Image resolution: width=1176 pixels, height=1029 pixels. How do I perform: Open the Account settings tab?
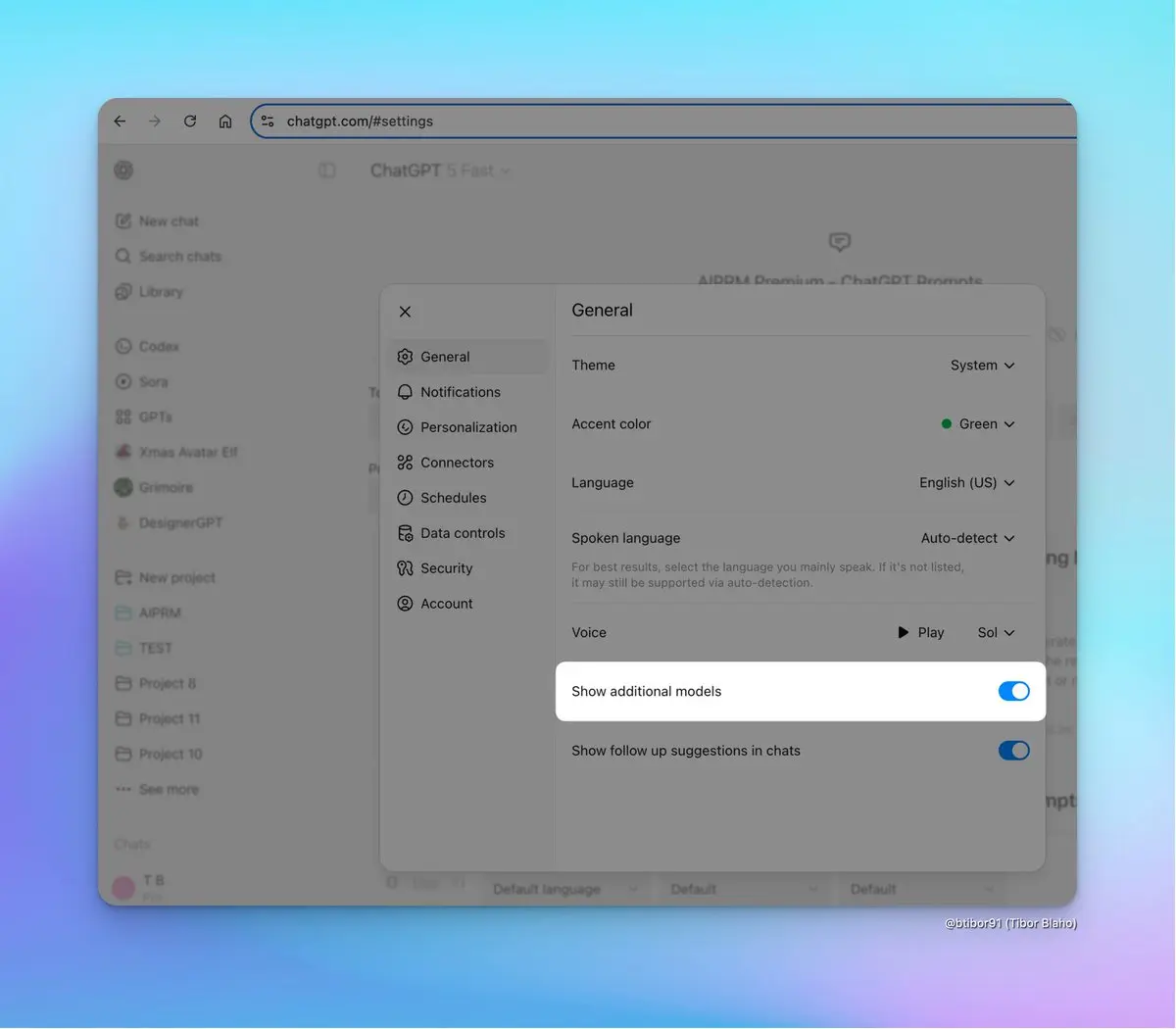click(x=469, y=604)
